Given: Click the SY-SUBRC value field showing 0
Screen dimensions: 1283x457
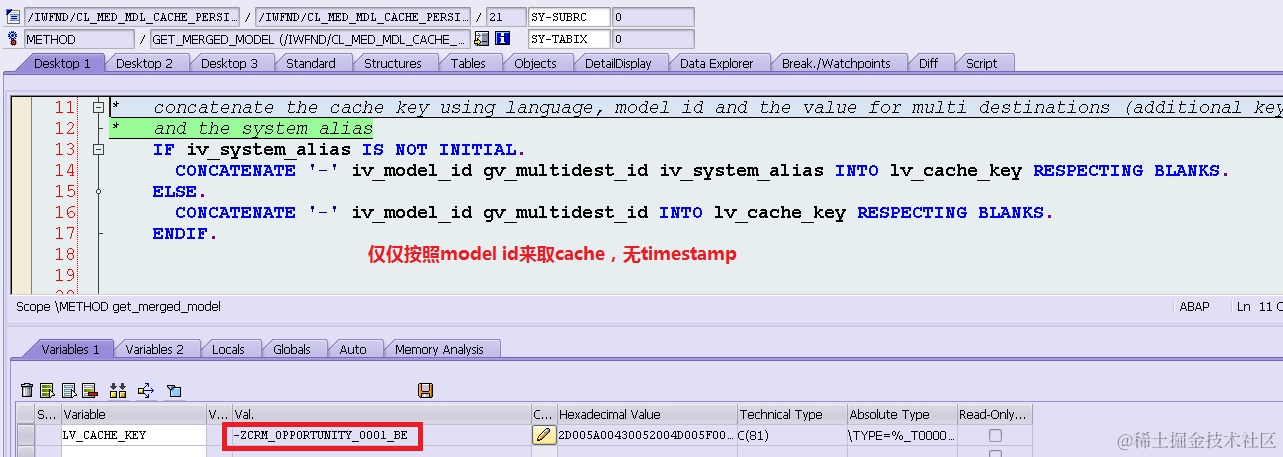Looking at the screenshot, I should pos(652,17).
